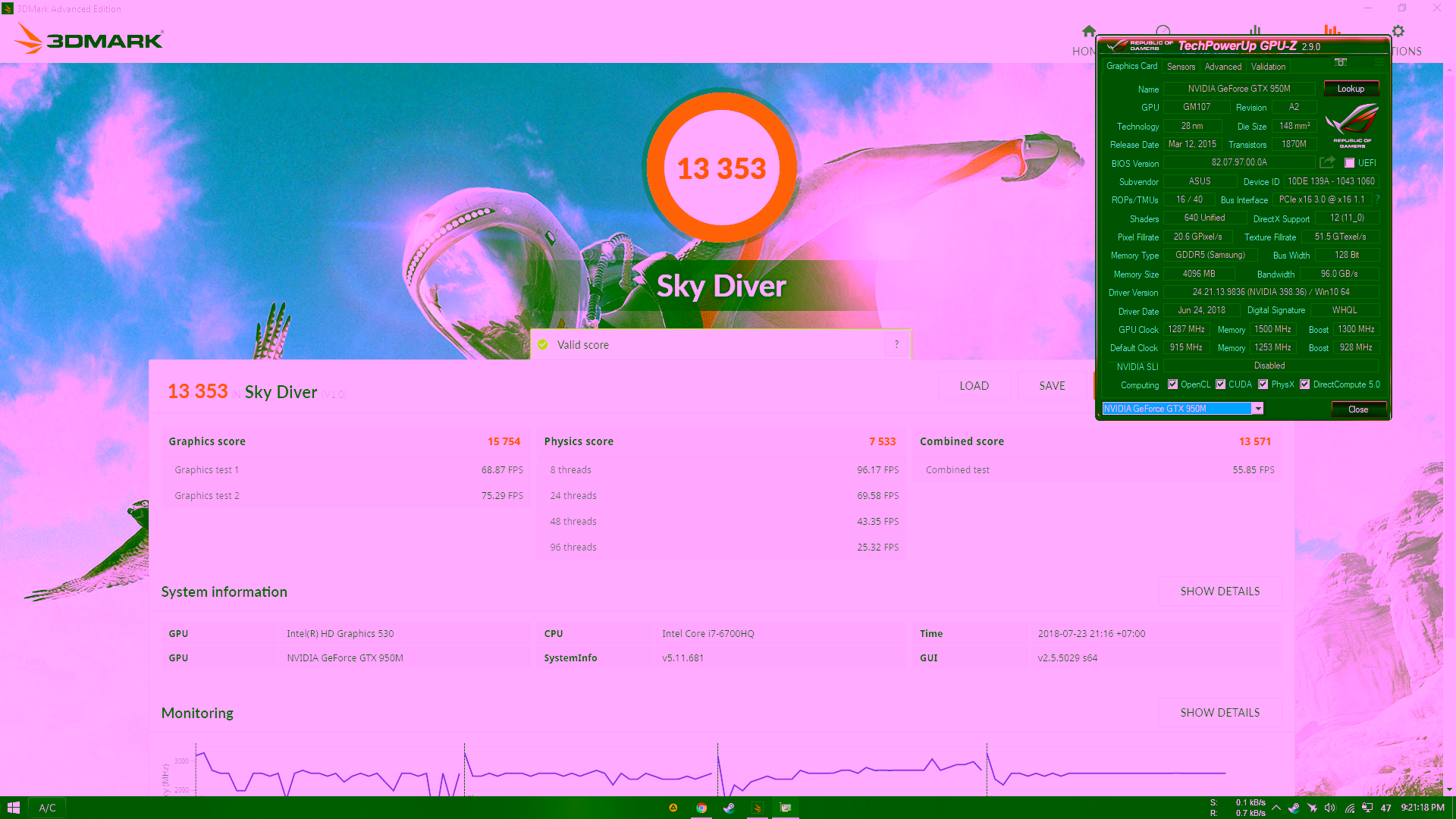Open the Options gear icon in 3DMark
Image resolution: width=1456 pixels, height=819 pixels.
tap(1398, 31)
